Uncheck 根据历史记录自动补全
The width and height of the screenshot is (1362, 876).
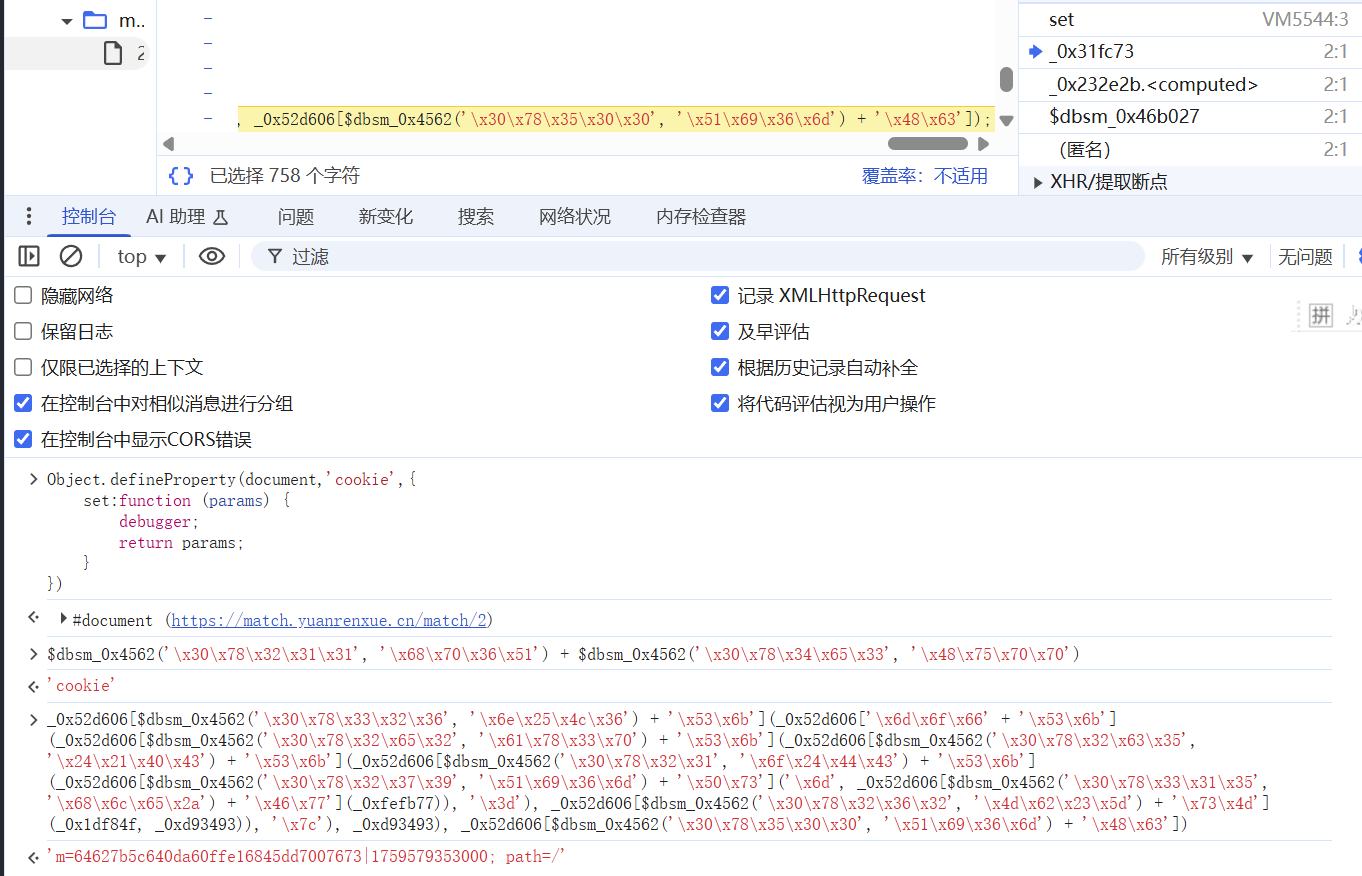pyautogui.click(x=720, y=367)
